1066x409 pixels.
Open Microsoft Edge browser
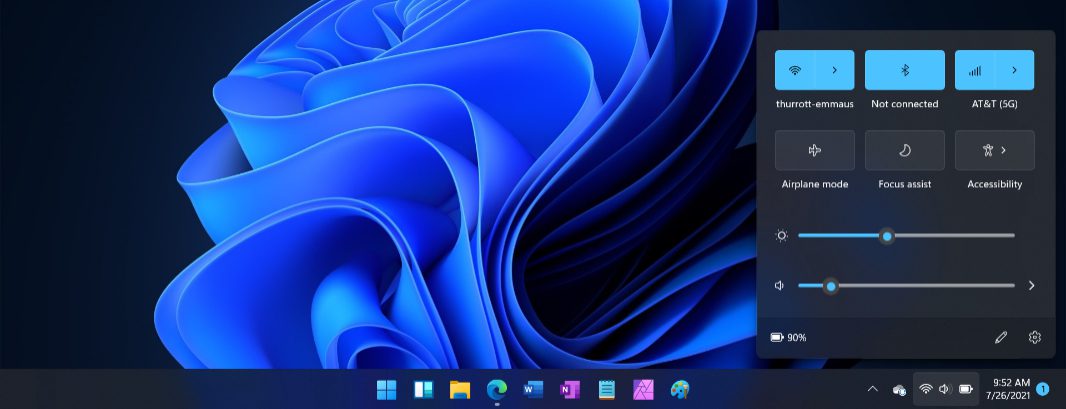pyautogui.click(x=496, y=389)
